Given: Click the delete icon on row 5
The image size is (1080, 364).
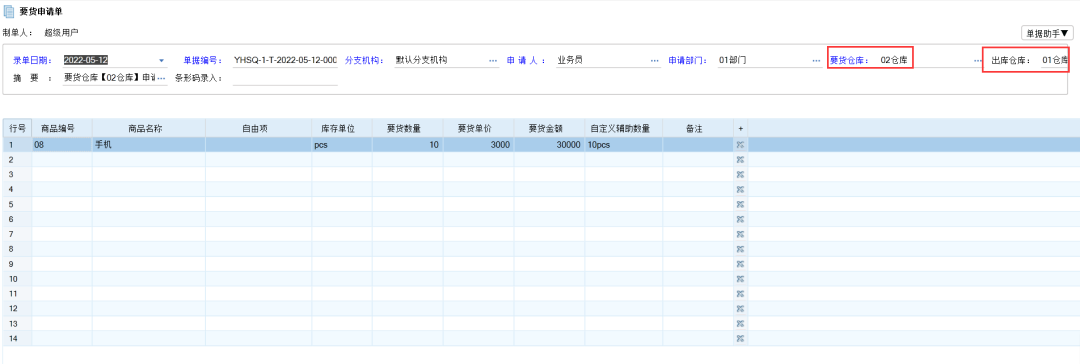Looking at the screenshot, I should coord(740,204).
